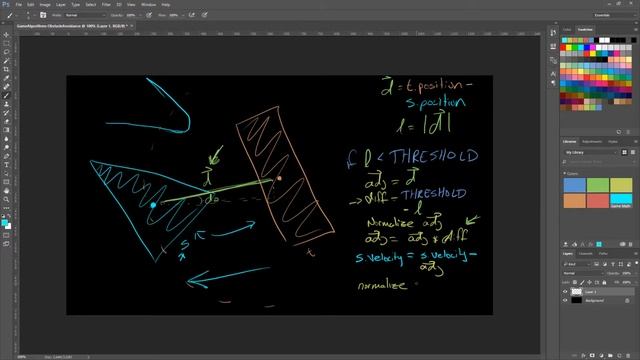Click the add layer style fx icon
640x360 pixels.
point(583,356)
